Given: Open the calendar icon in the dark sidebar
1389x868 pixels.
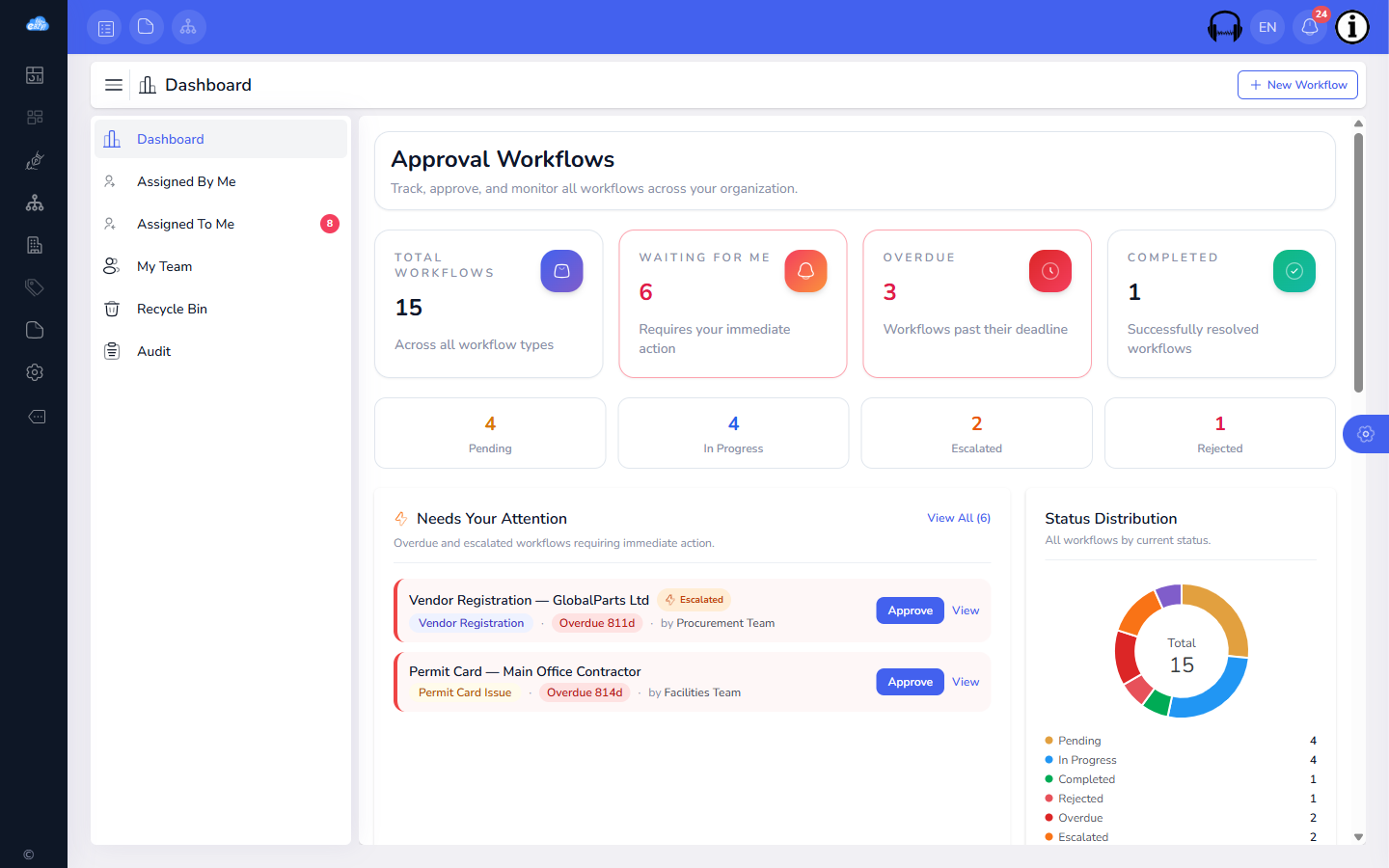Looking at the screenshot, I should pos(35,75).
